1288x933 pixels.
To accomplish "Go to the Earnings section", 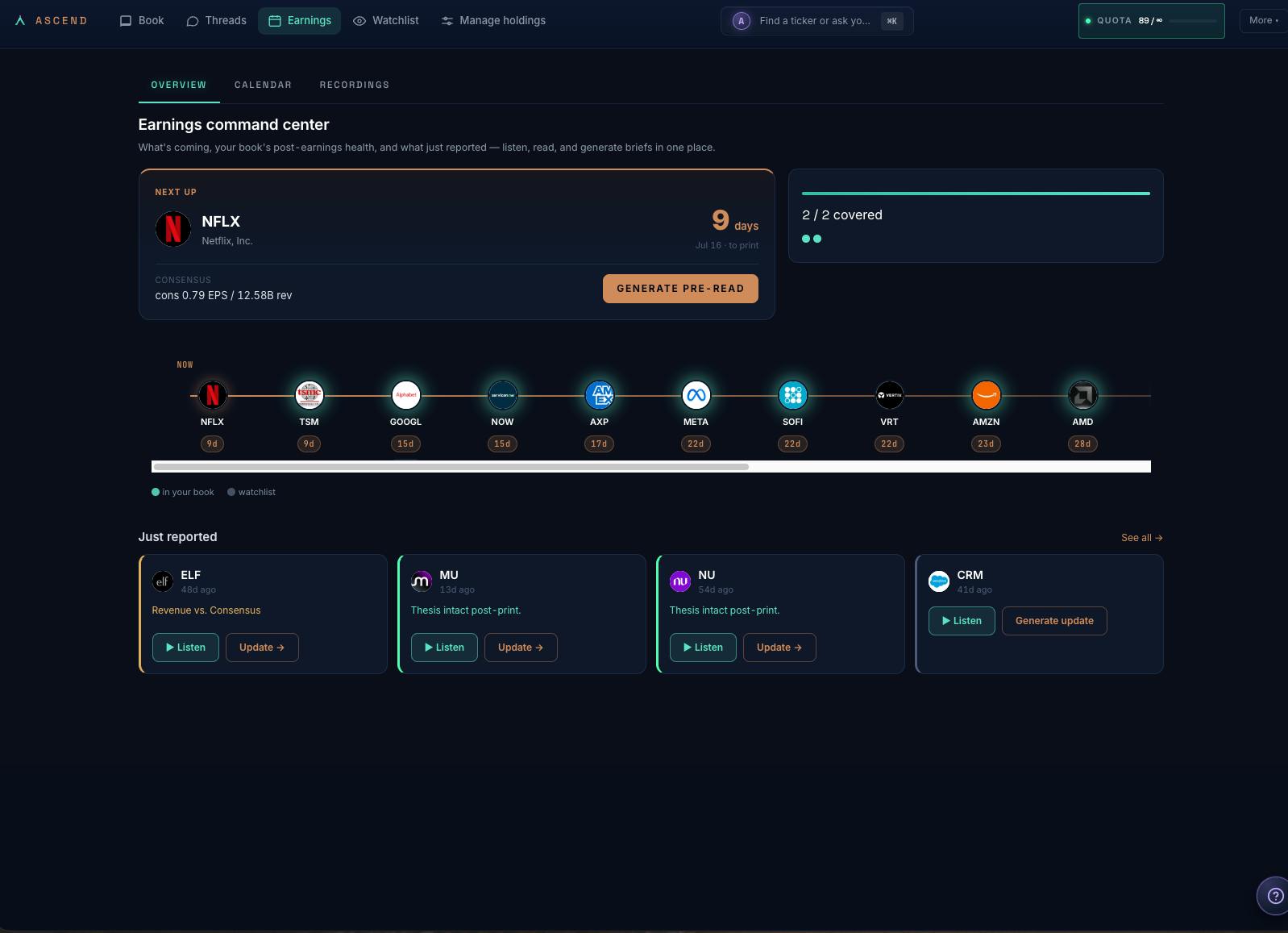I will (x=299, y=21).
